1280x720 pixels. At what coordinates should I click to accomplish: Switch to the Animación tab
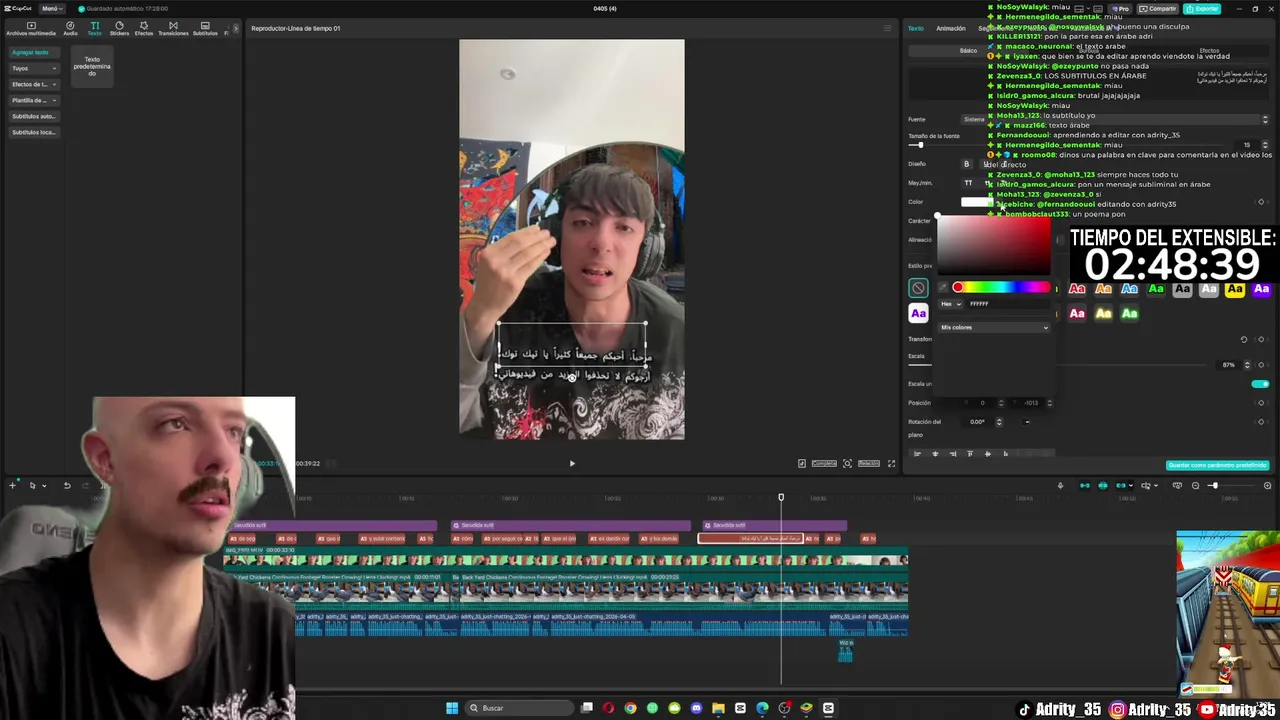pos(951,28)
